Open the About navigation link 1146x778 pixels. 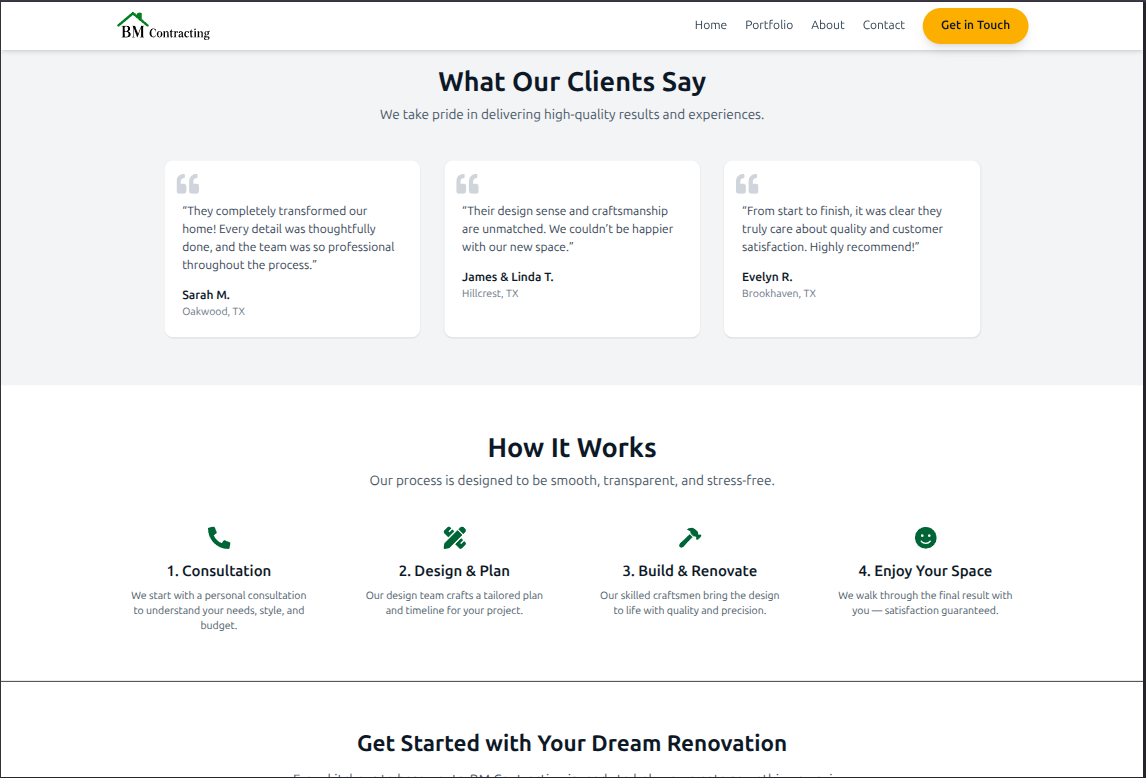(x=827, y=25)
